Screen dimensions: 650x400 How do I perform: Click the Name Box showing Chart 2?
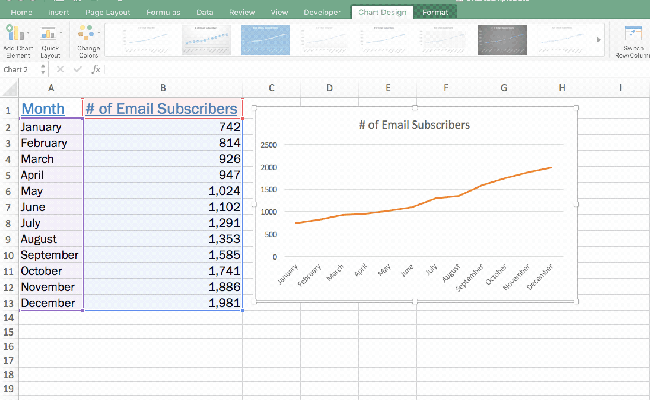(20, 69)
